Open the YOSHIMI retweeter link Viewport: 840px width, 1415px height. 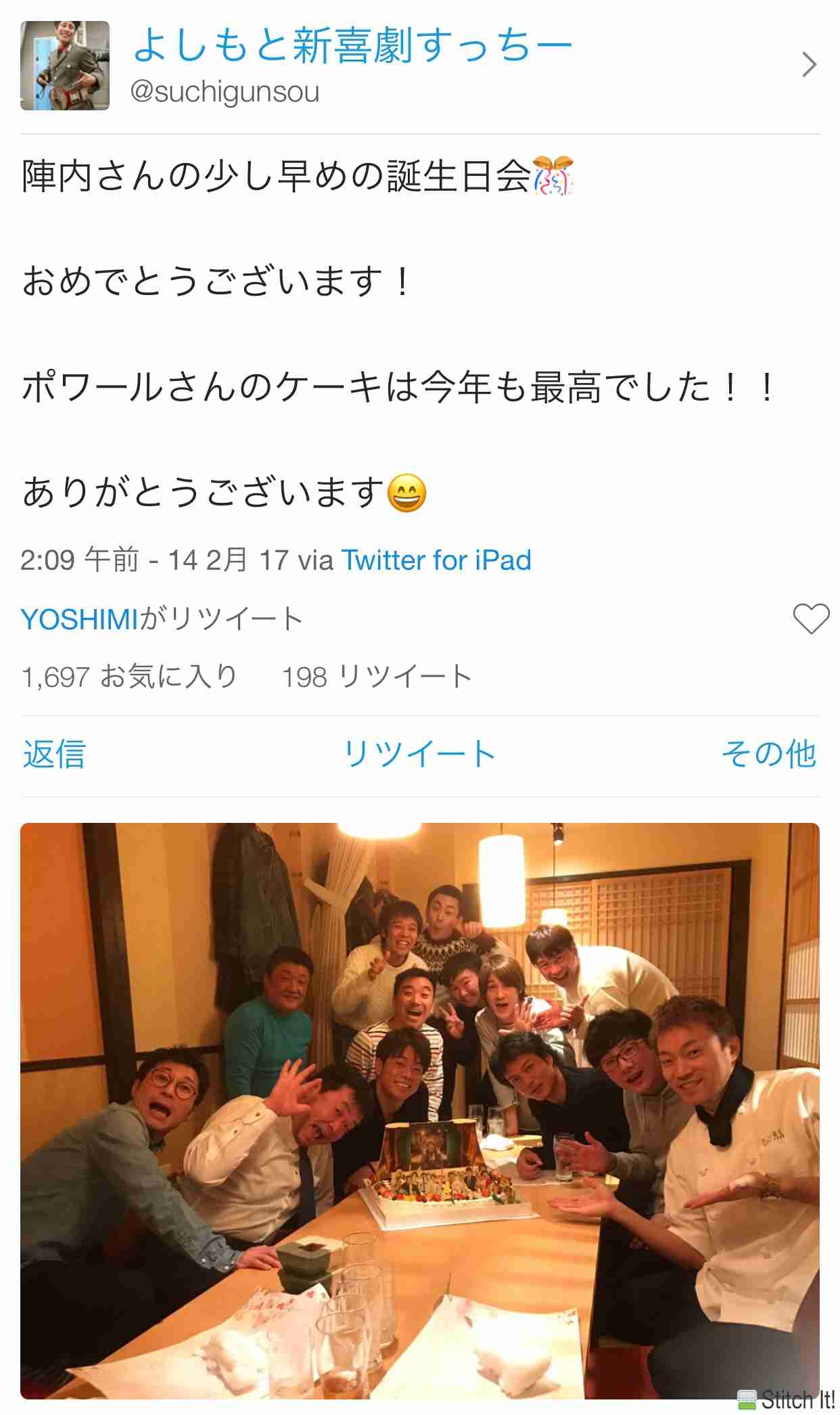[79, 619]
